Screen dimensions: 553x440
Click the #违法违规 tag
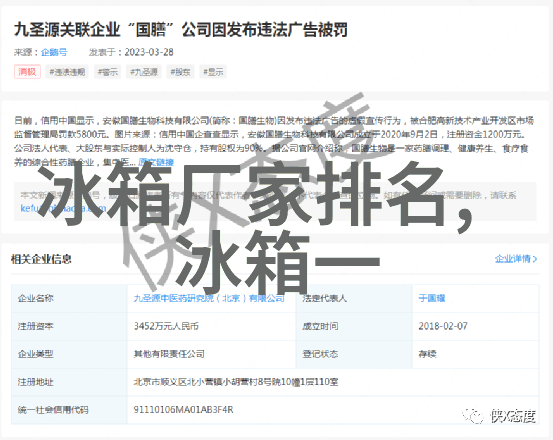point(67,72)
